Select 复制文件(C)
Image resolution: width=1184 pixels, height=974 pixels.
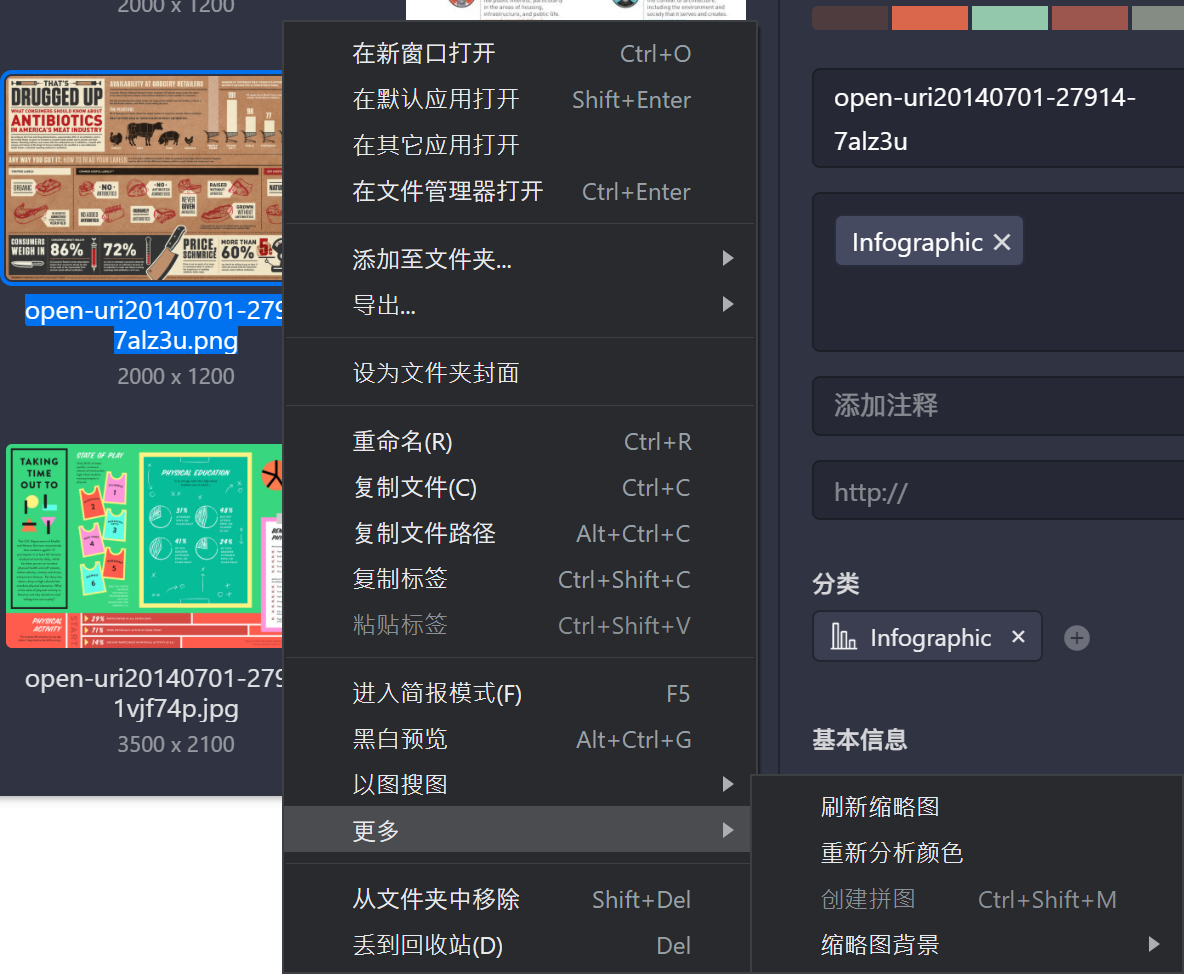coord(520,488)
